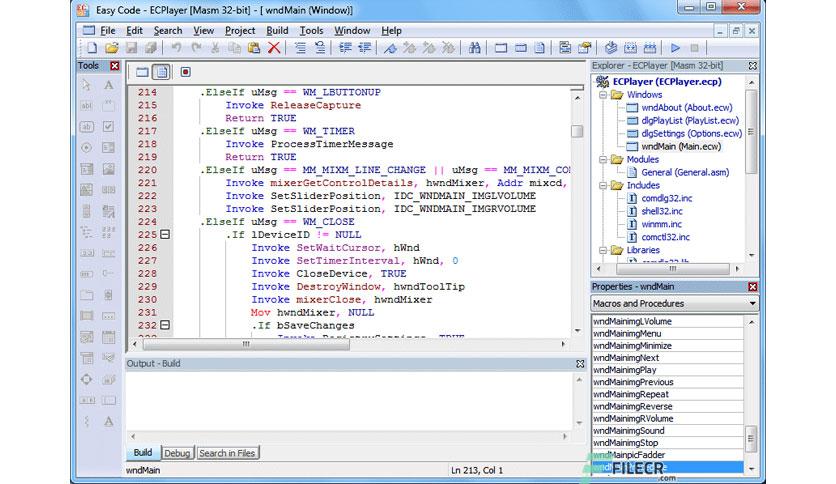This screenshot has width=836, height=484.
Task: Select the Picture tool in Tools panel
Action: pos(108,169)
